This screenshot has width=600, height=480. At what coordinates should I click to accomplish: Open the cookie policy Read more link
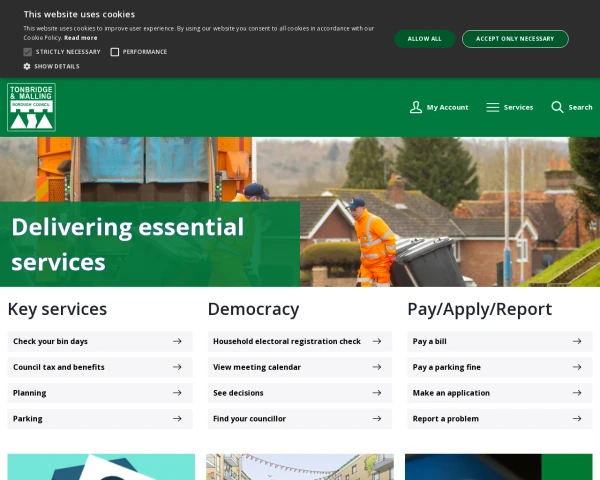tap(81, 37)
